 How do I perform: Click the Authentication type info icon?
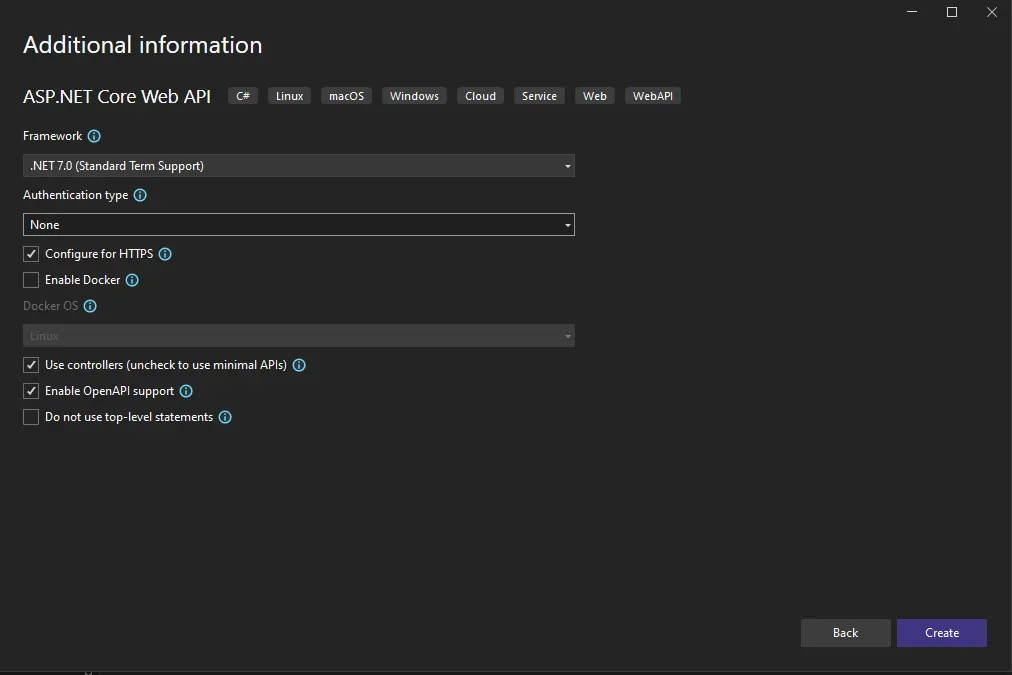click(139, 195)
